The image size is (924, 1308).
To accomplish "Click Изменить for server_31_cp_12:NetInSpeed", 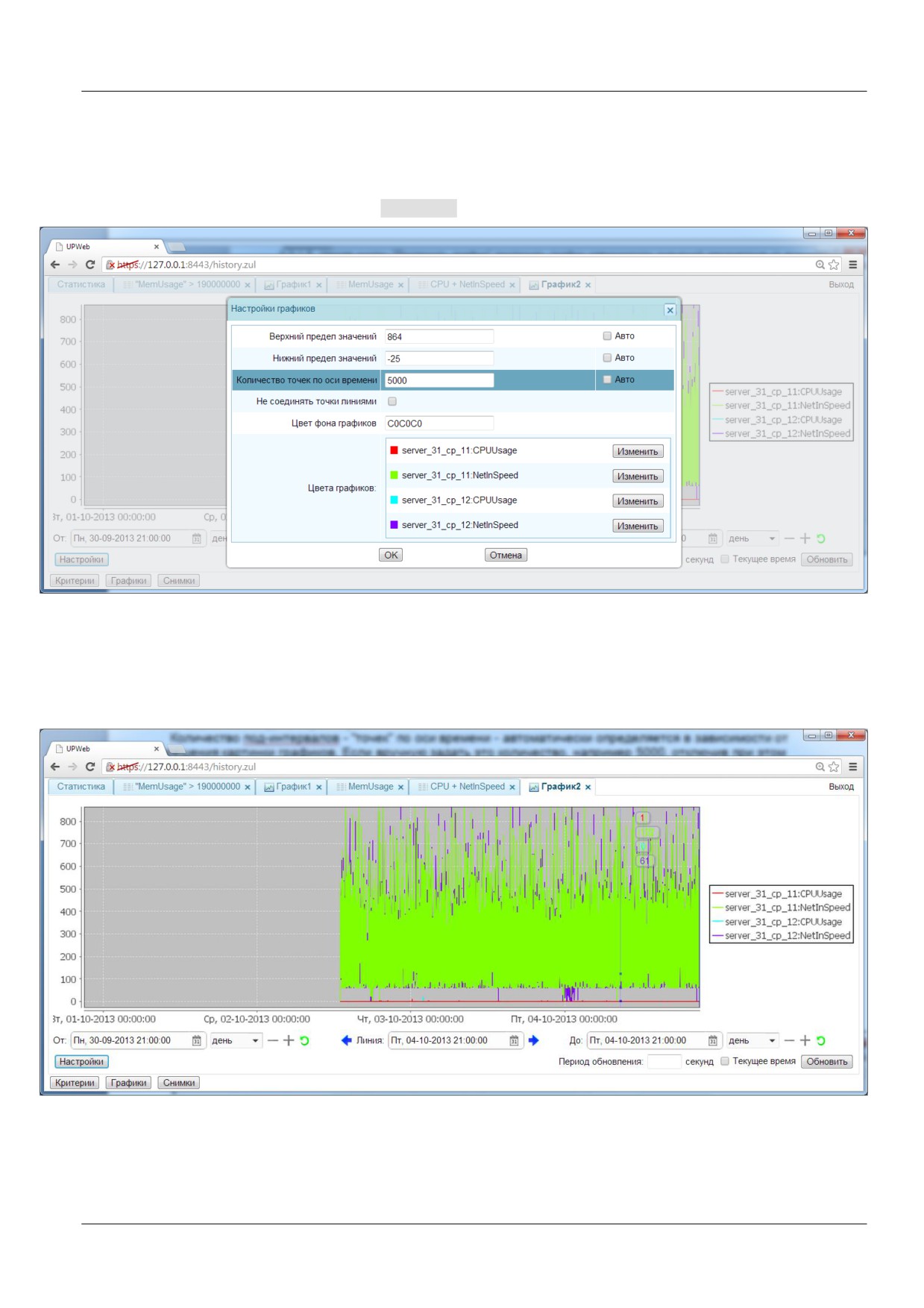I will pos(638,526).
